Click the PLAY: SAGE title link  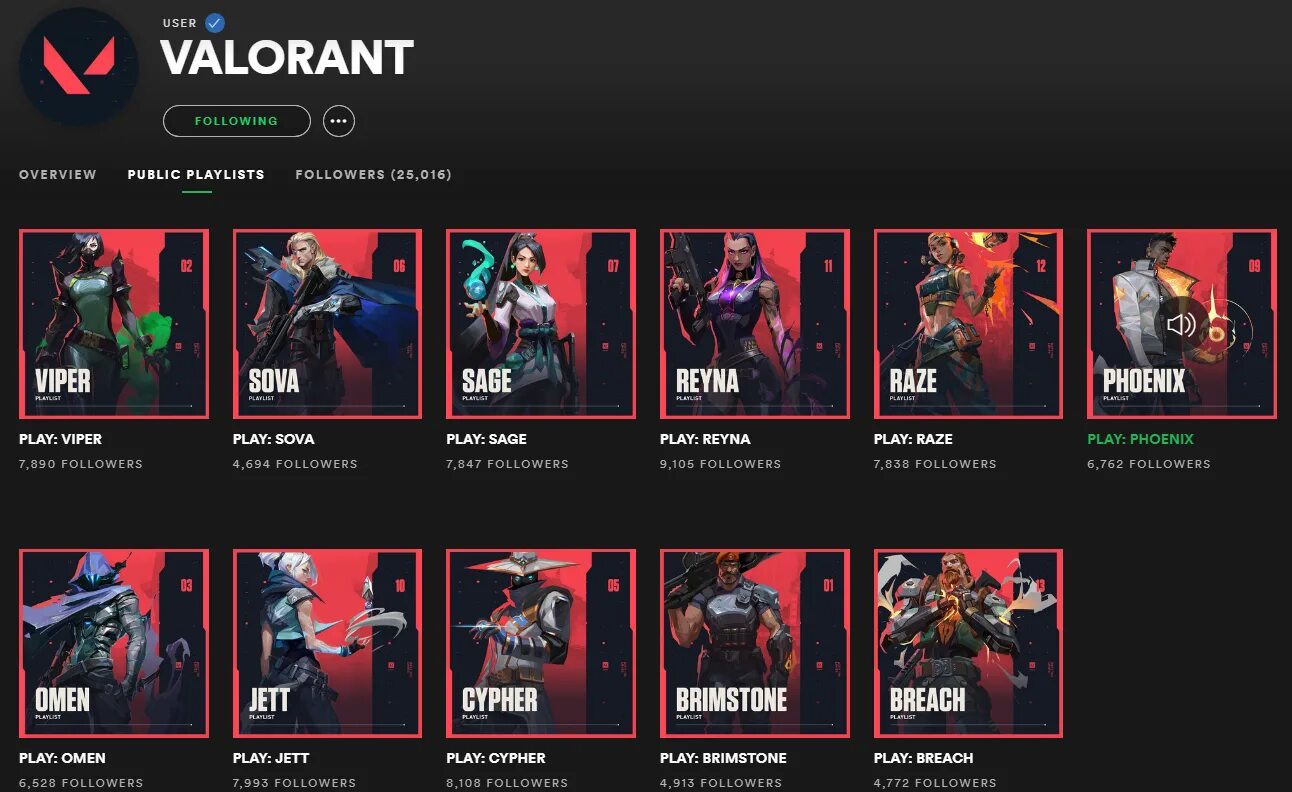pos(486,439)
